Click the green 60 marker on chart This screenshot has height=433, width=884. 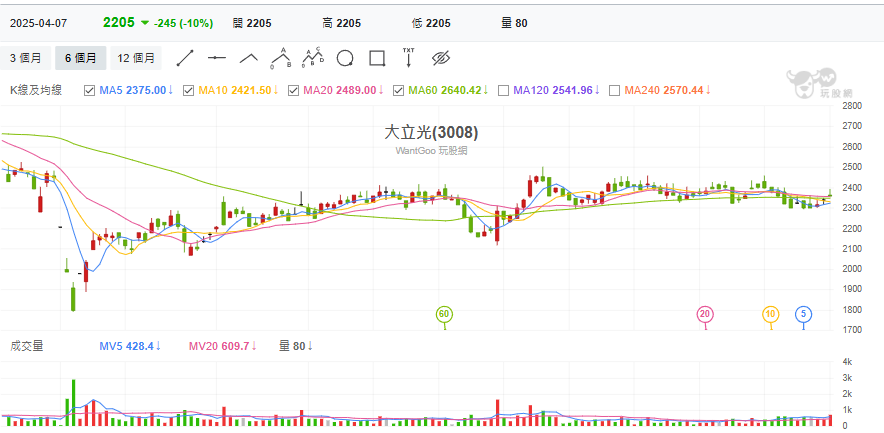point(444,315)
